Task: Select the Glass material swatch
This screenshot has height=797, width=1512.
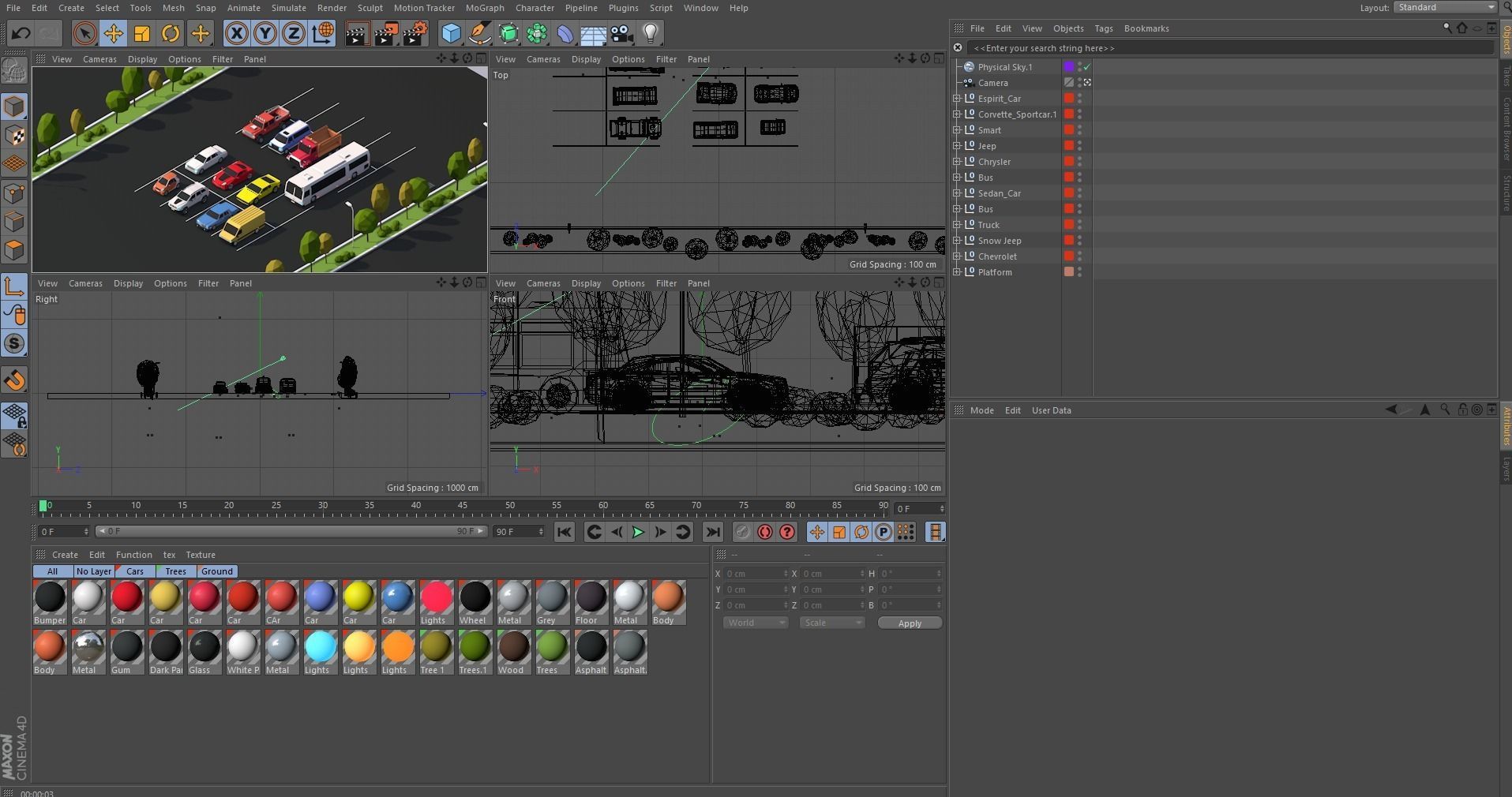Action: pyautogui.click(x=204, y=653)
